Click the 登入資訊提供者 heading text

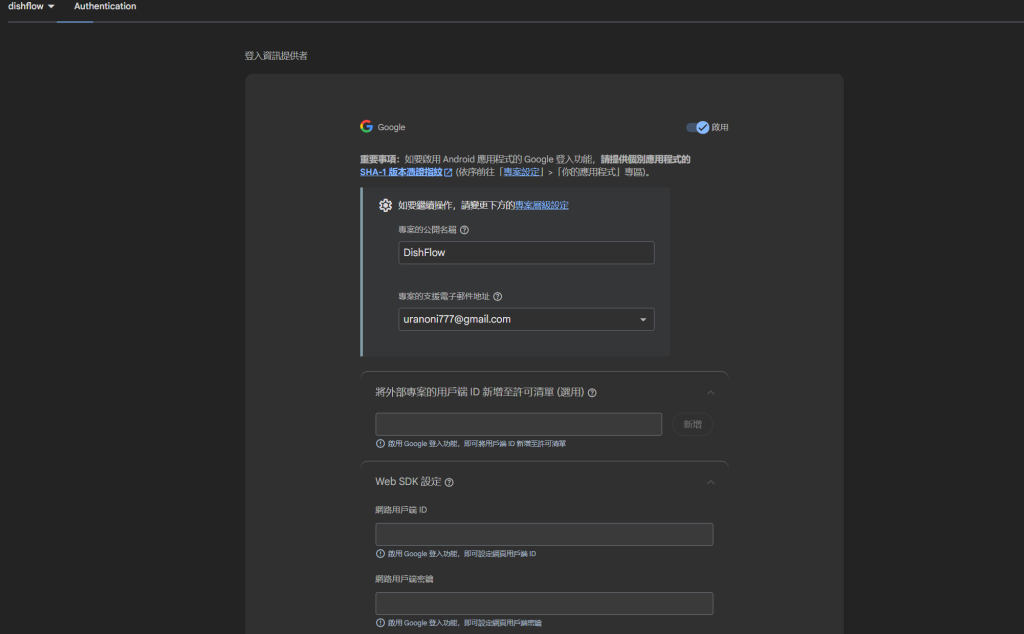tap(276, 55)
